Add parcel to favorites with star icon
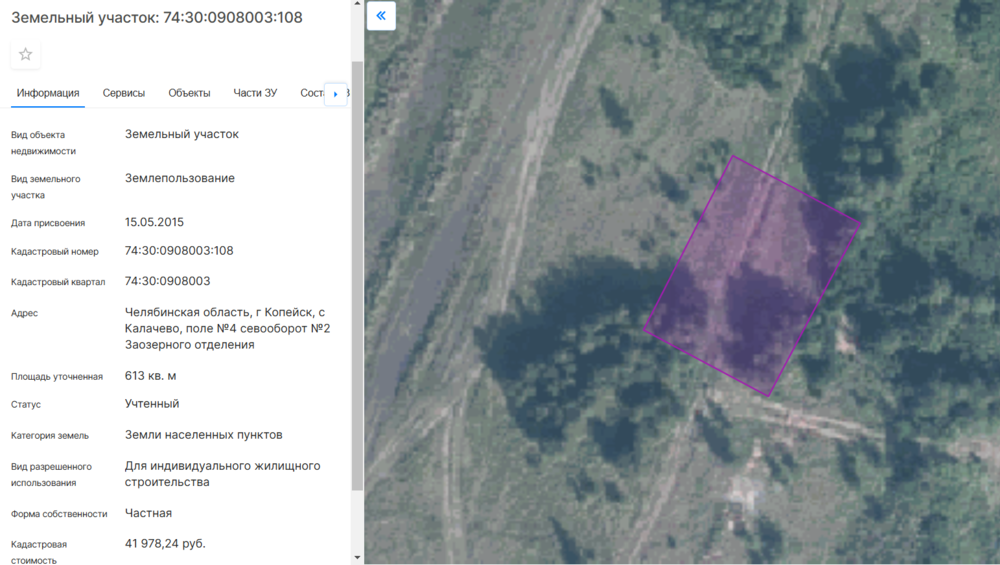 (26, 54)
